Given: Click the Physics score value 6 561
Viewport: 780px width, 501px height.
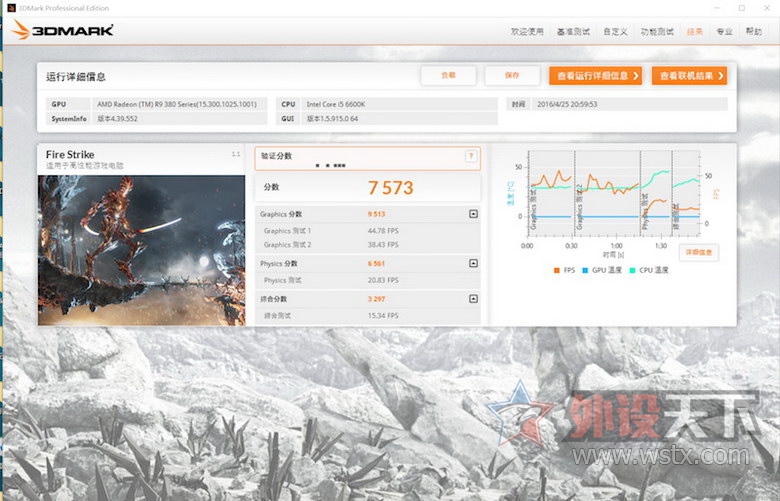Looking at the screenshot, I should [x=376, y=263].
